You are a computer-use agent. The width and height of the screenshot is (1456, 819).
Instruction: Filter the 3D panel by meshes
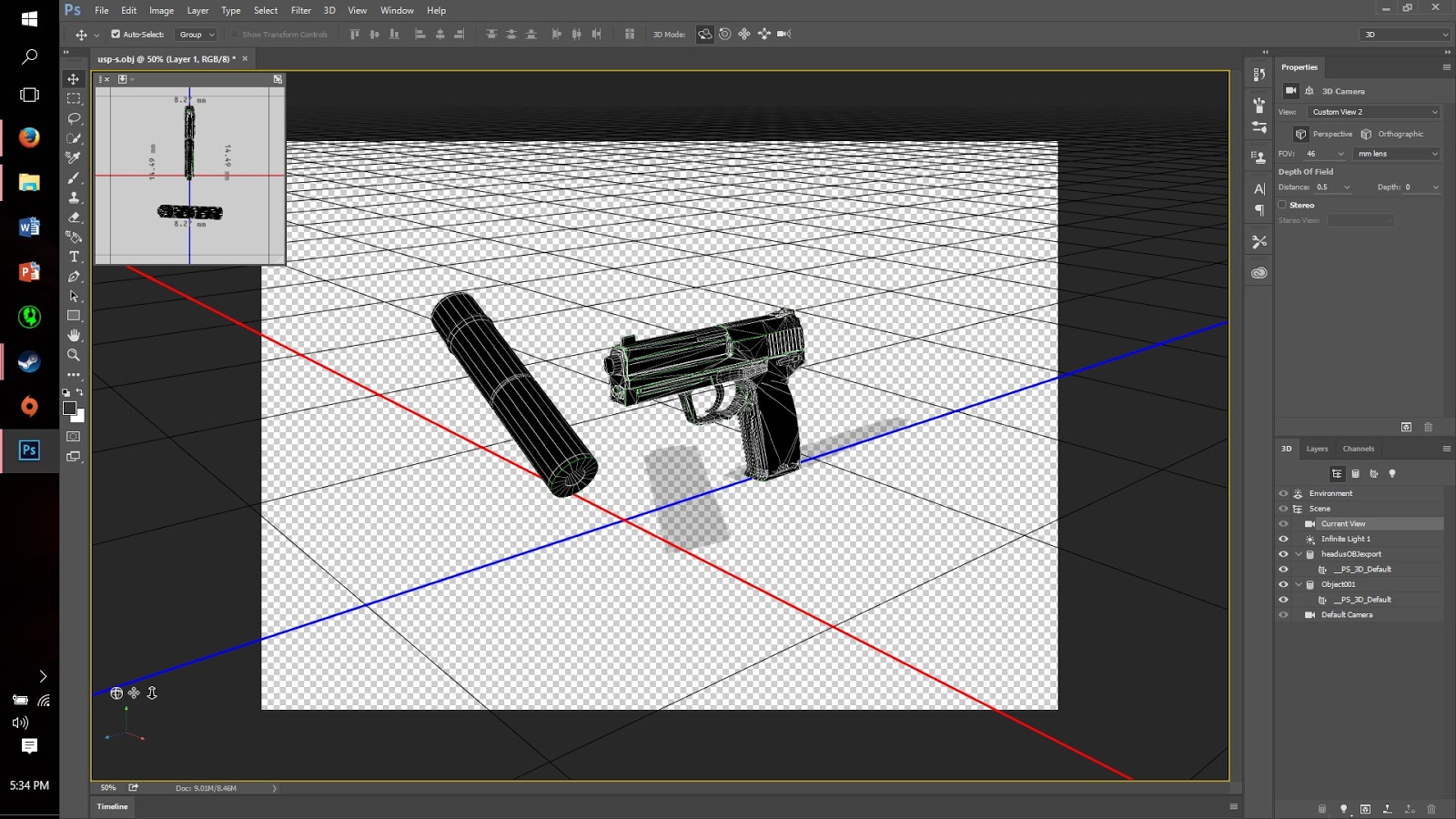pos(1356,473)
